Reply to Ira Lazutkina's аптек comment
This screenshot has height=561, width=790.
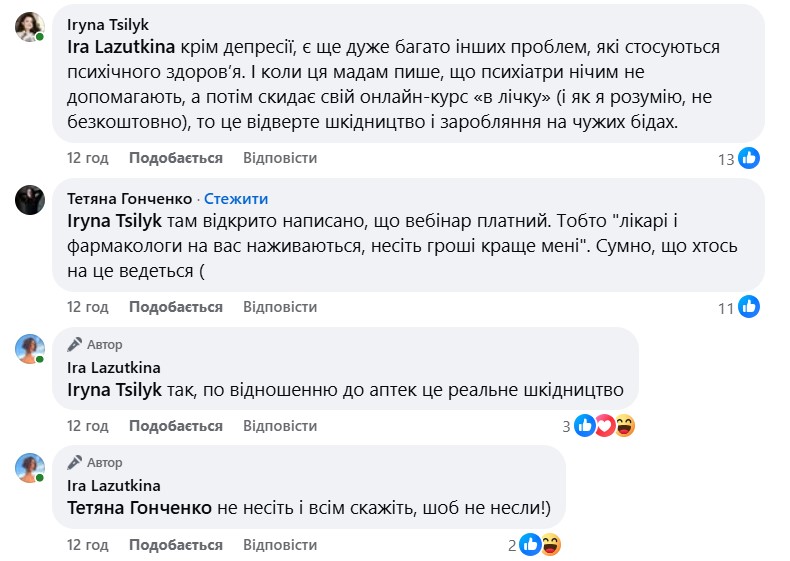280,426
